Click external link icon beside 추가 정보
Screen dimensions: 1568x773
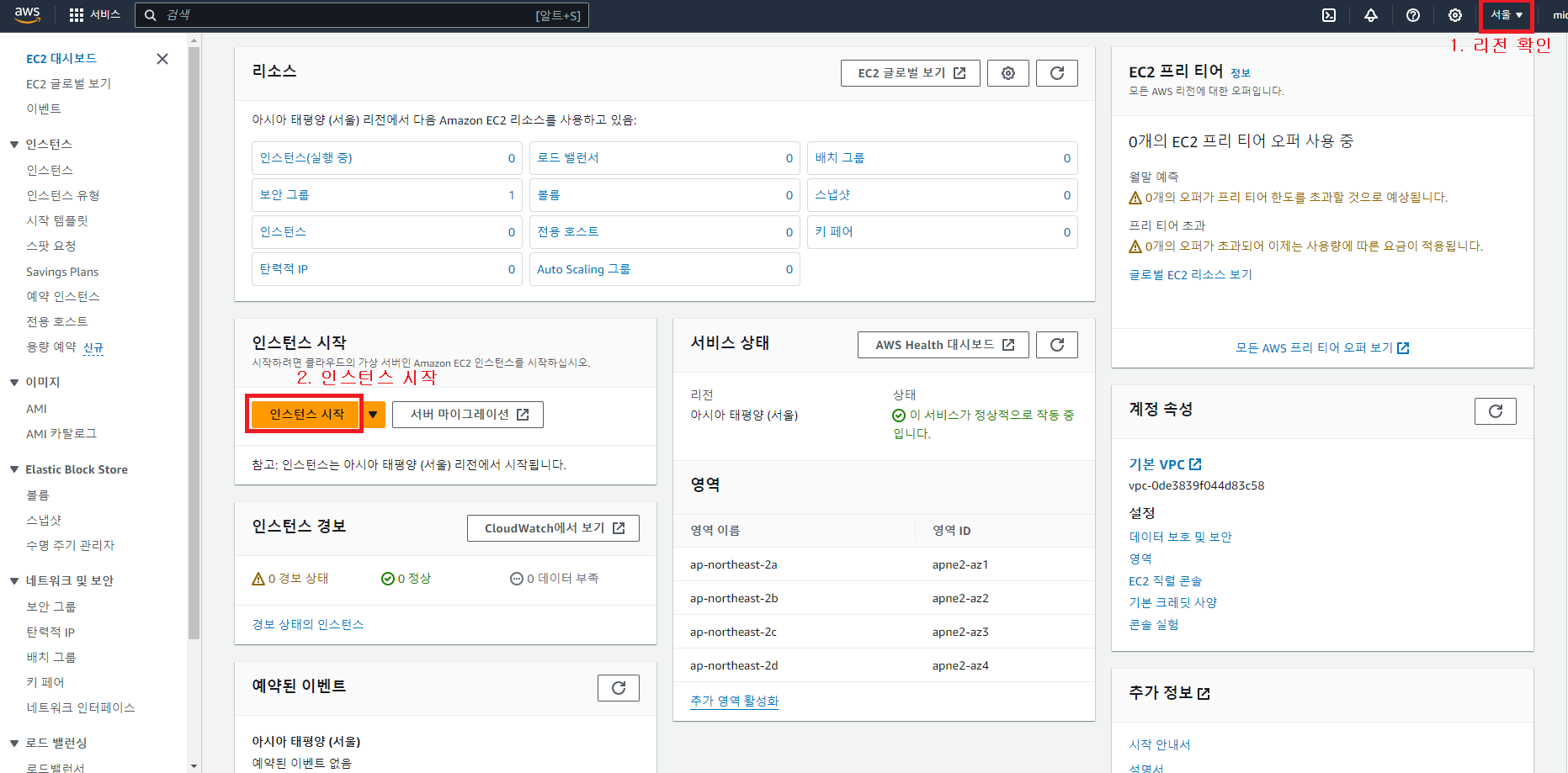pos(1204,693)
